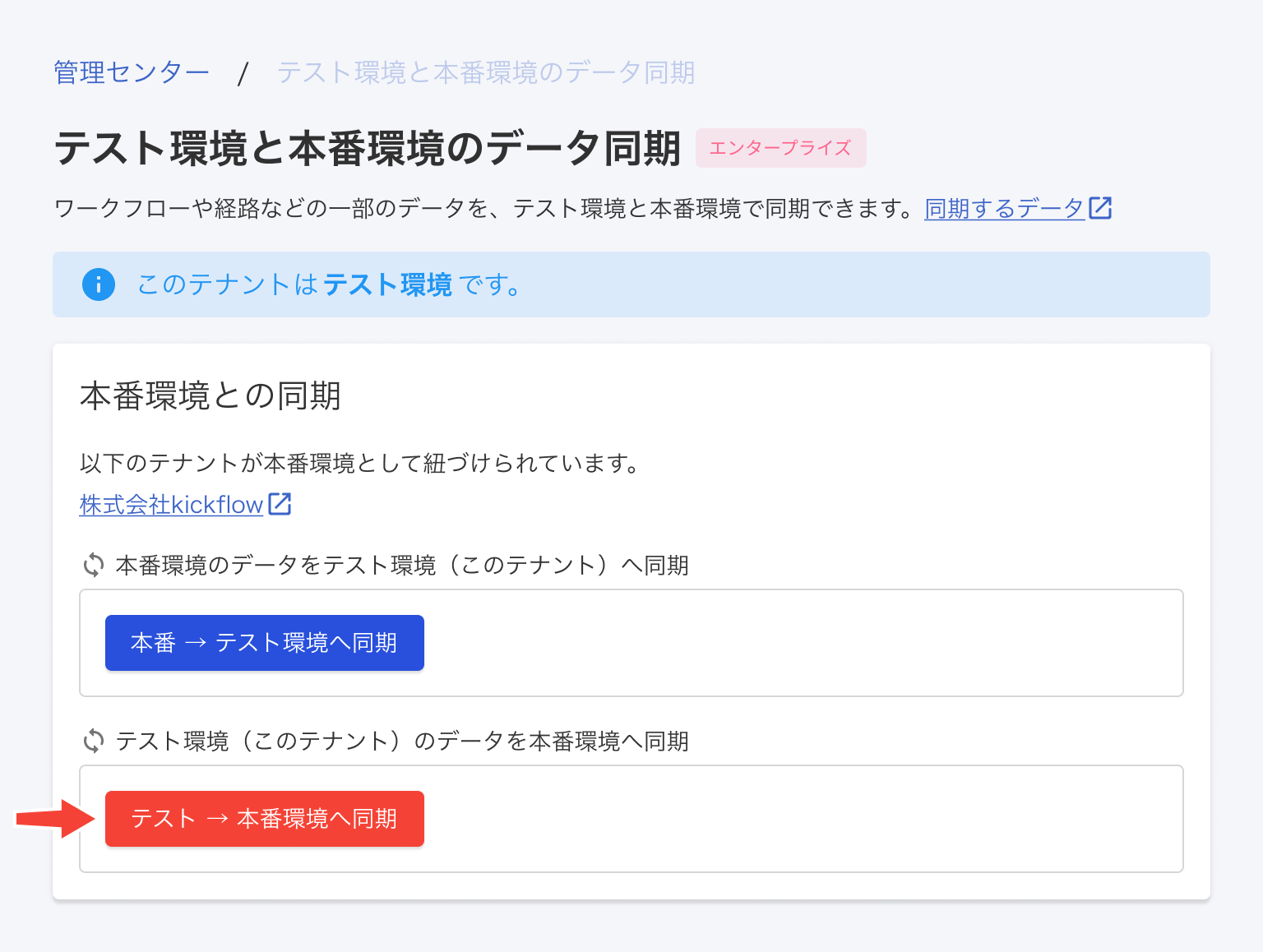
Task: Click the page title テスト環境と本番環境のデータ同期
Action: point(368,149)
